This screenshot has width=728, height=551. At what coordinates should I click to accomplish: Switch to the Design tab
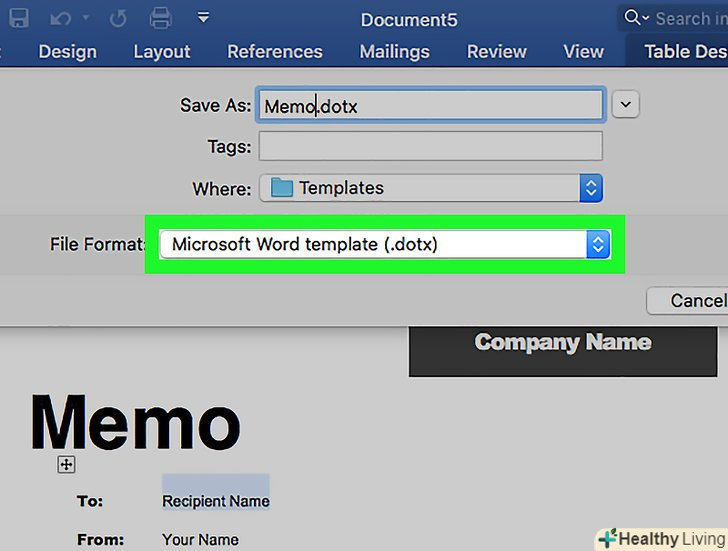coord(68,52)
